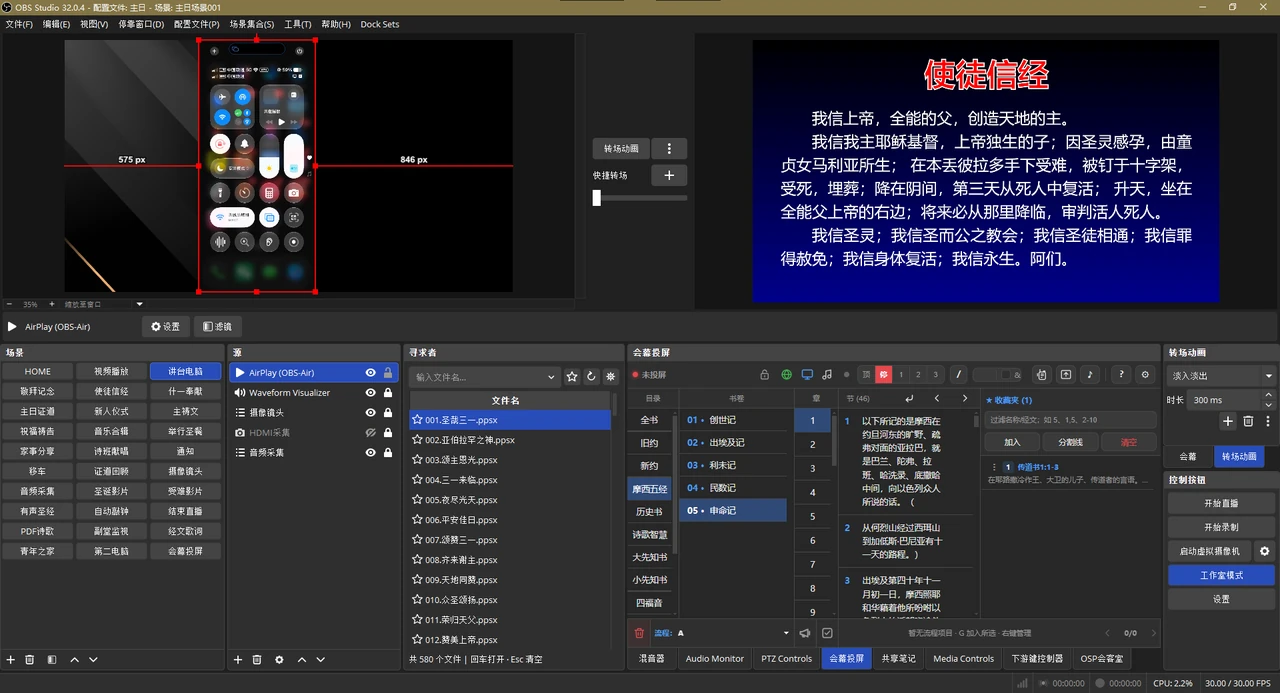Hide the Waveform Visualizer source
The width and height of the screenshot is (1280, 693).
pos(371,393)
